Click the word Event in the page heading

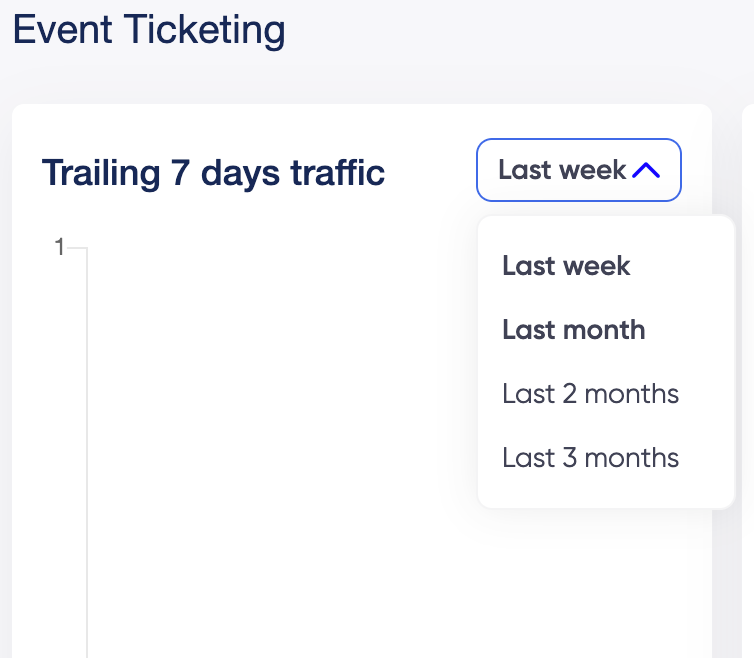pyautogui.click(x=62, y=30)
